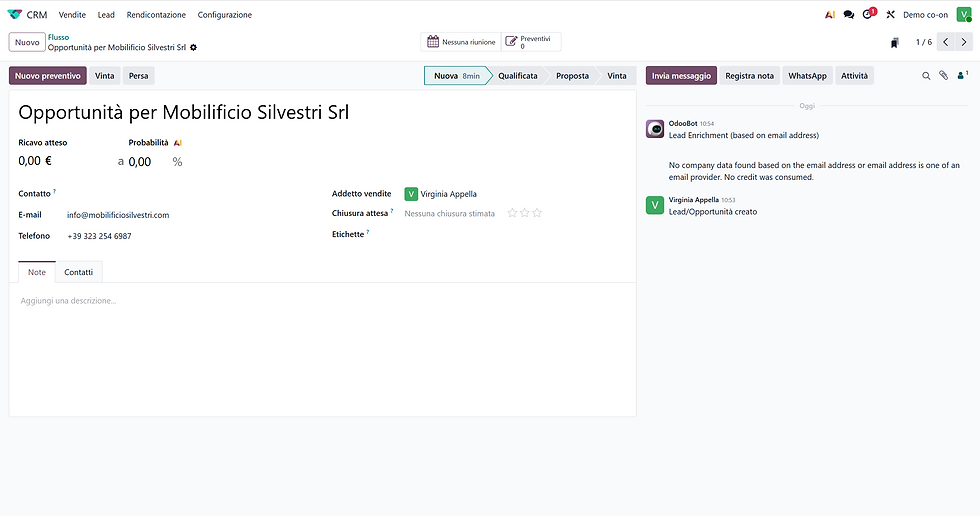The image size is (980, 516).
Task: Click Nuovo preventivo button
Action: [x=48, y=76]
